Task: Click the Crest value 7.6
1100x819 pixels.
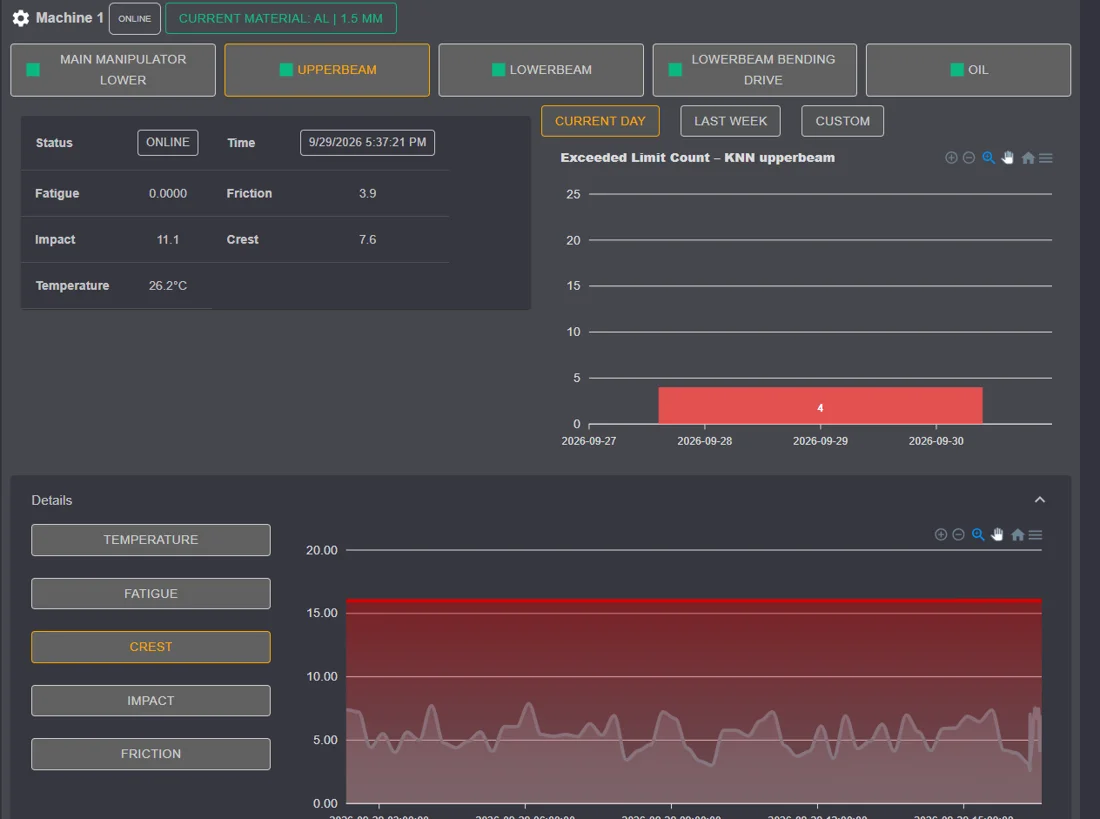Action: point(368,240)
